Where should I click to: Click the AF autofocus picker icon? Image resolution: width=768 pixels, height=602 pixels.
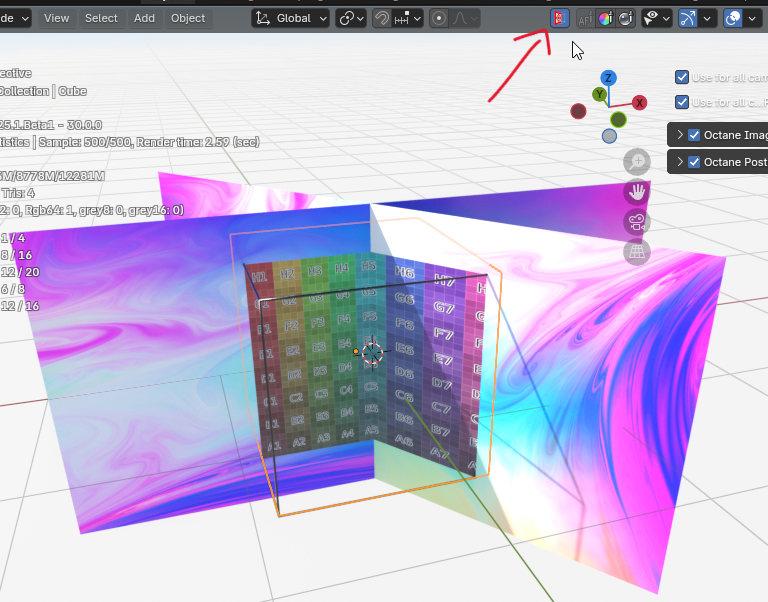pos(585,19)
